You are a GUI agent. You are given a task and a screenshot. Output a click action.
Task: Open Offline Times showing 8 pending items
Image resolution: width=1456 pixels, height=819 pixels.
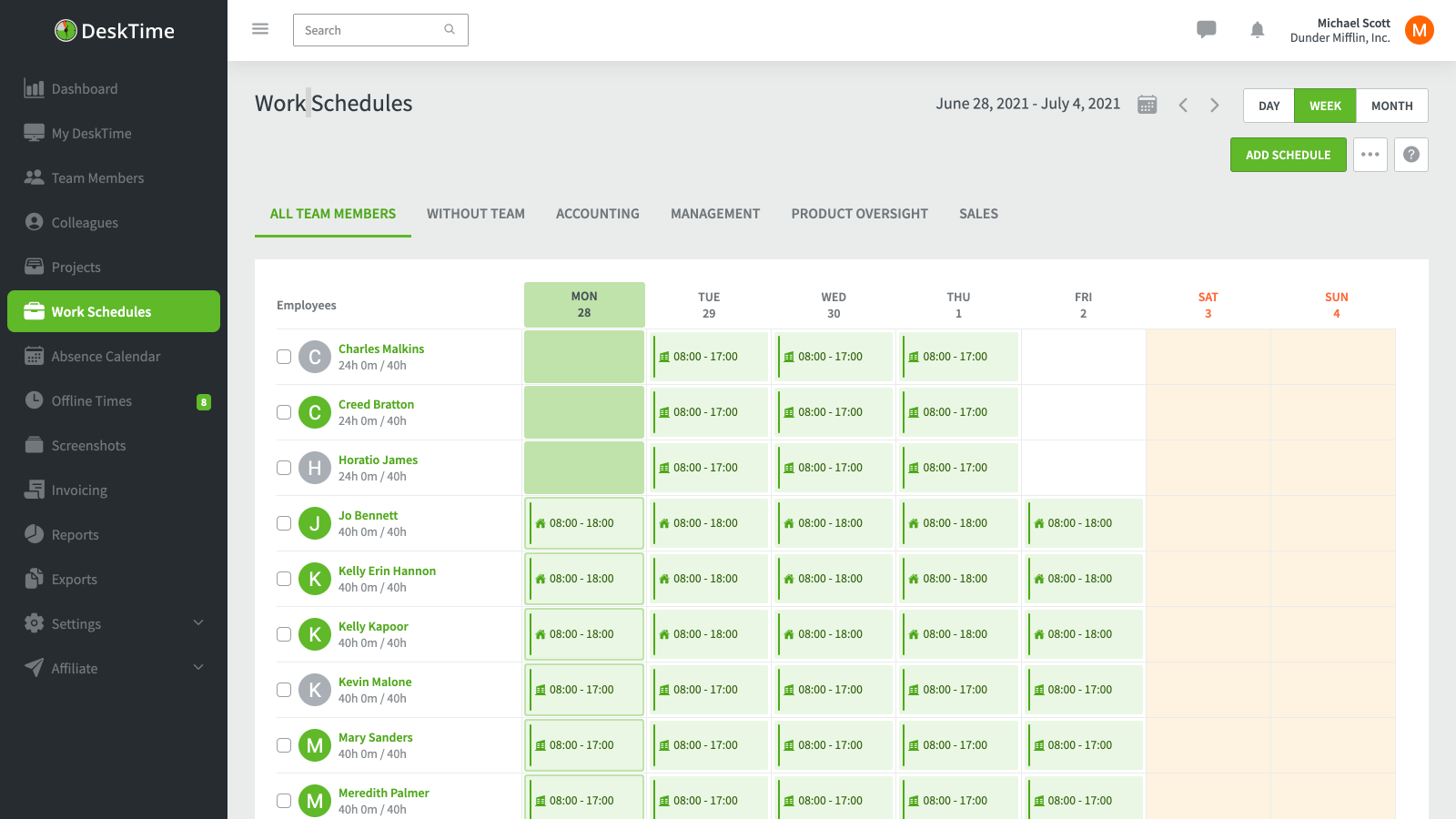(x=91, y=400)
